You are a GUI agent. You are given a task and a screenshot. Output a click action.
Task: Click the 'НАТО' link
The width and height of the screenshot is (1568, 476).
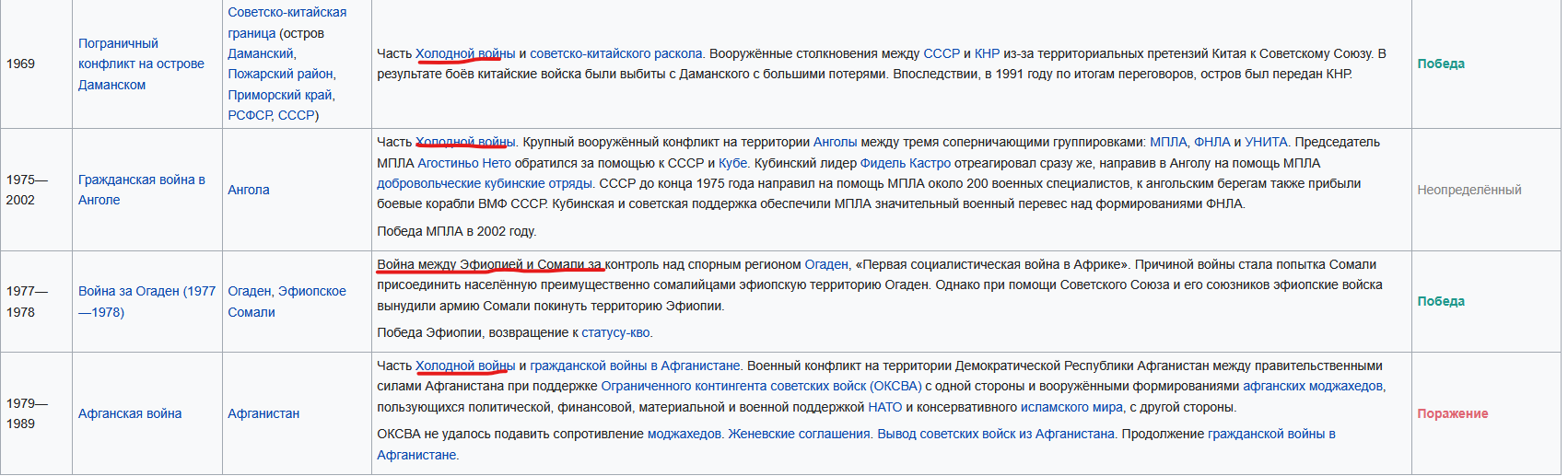[x=885, y=407]
